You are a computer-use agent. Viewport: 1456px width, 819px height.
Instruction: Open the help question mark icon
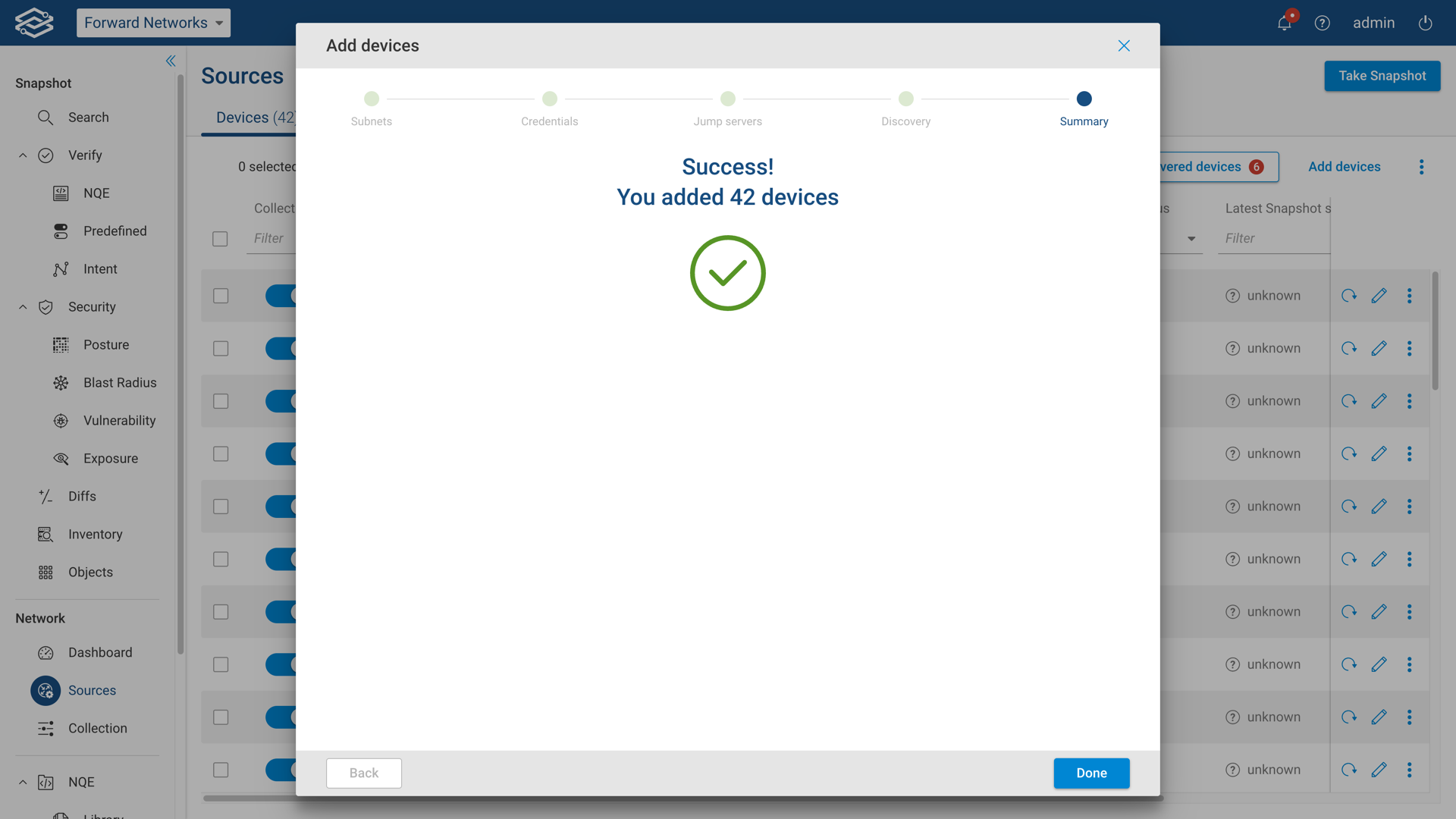tap(1322, 23)
